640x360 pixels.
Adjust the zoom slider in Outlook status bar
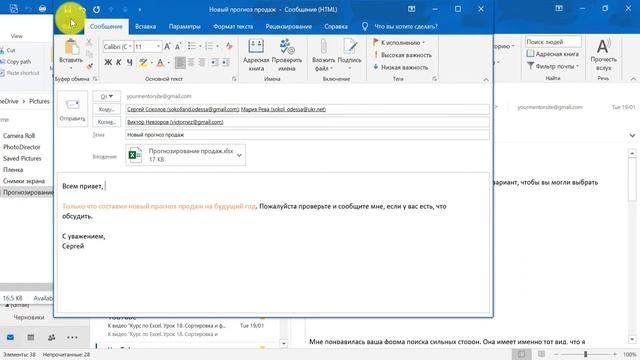(x=585, y=354)
